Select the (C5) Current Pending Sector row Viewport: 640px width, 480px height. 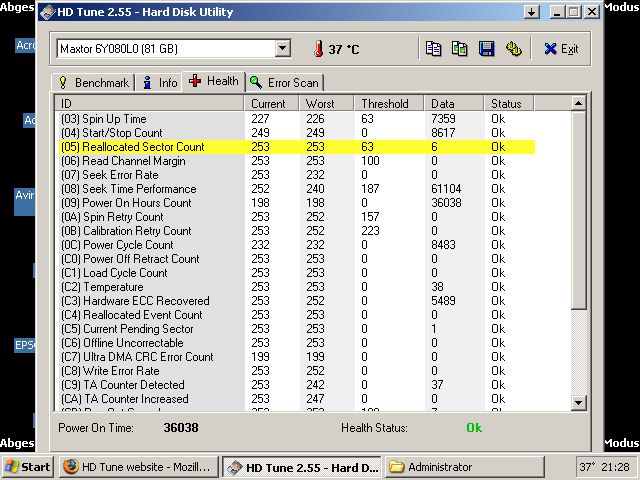[297, 329]
